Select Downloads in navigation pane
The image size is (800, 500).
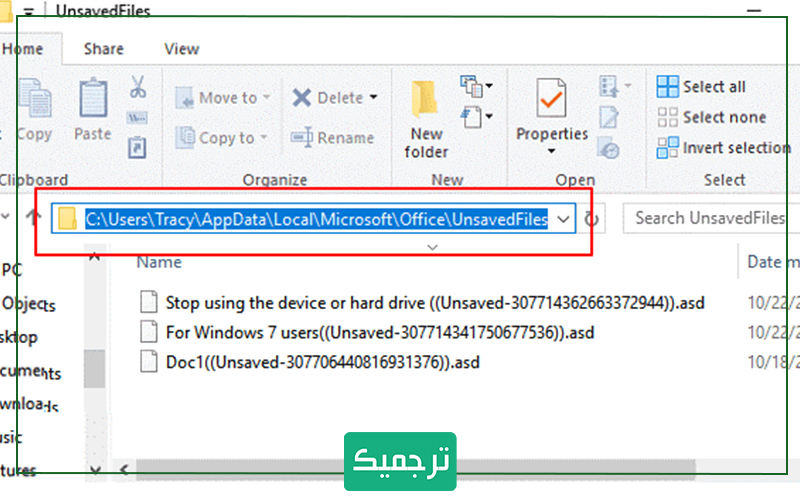[29, 405]
